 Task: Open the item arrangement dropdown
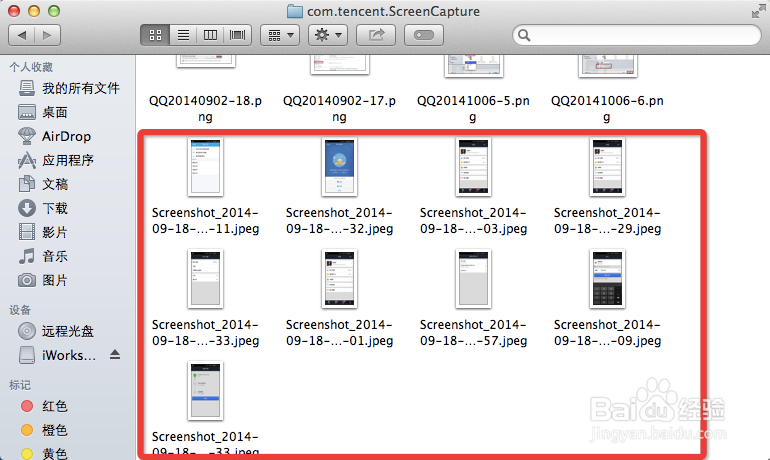pyautogui.click(x=280, y=35)
